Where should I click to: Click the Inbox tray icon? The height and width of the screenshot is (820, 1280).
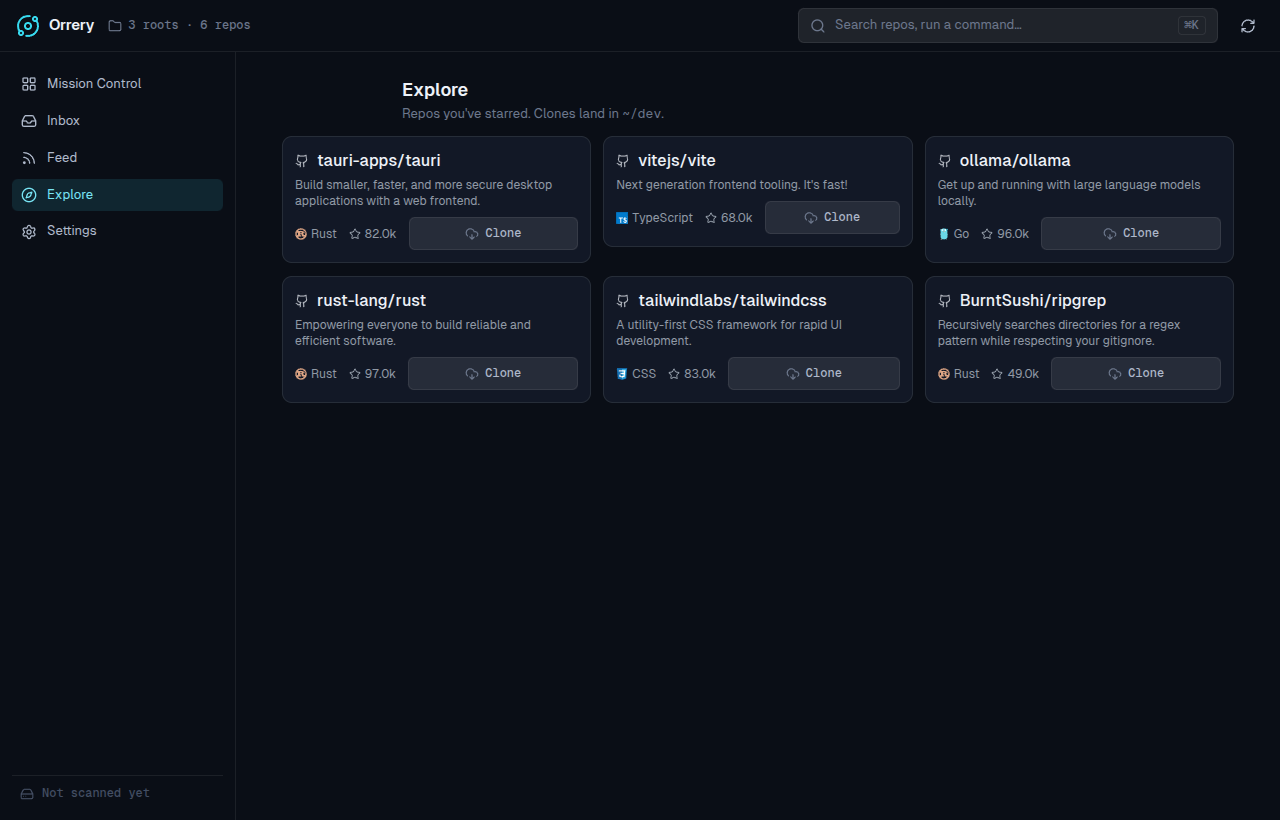(29, 121)
